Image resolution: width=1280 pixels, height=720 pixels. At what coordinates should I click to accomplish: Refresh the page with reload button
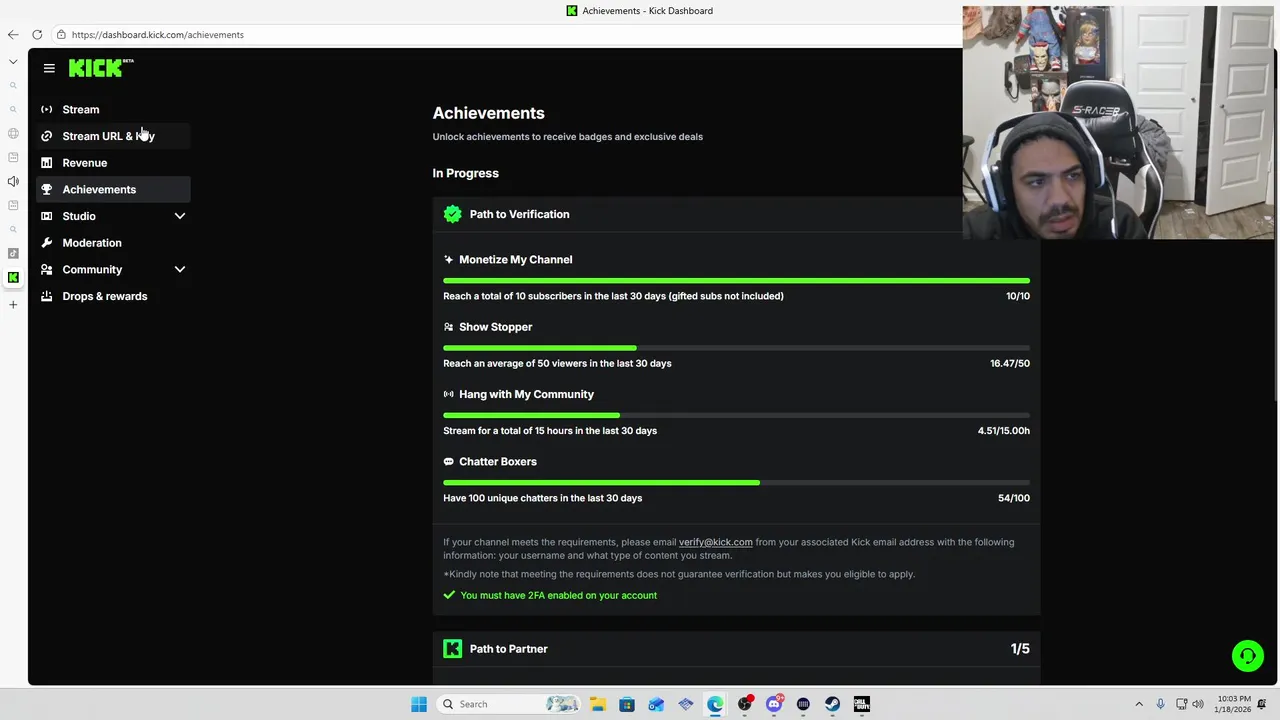[x=37, y=35]
